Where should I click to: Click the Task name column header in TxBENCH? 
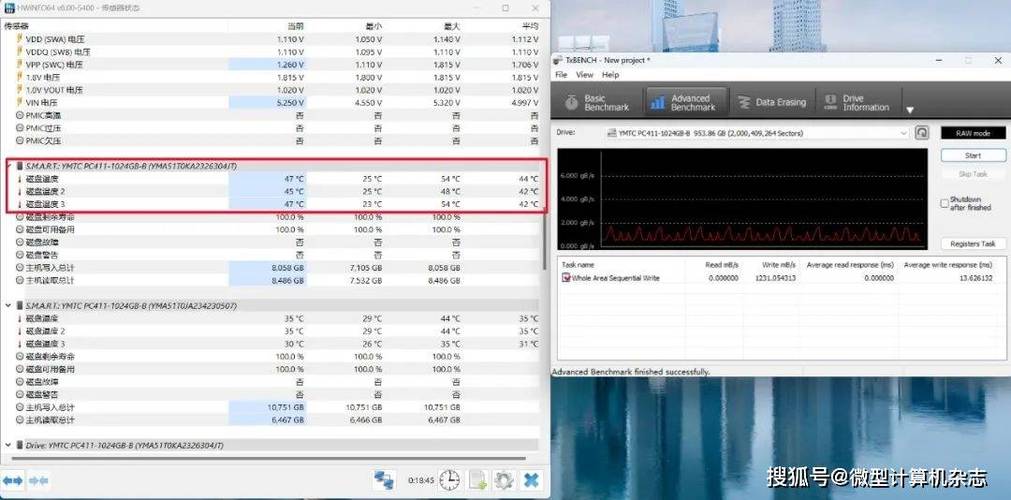point(578,265)
